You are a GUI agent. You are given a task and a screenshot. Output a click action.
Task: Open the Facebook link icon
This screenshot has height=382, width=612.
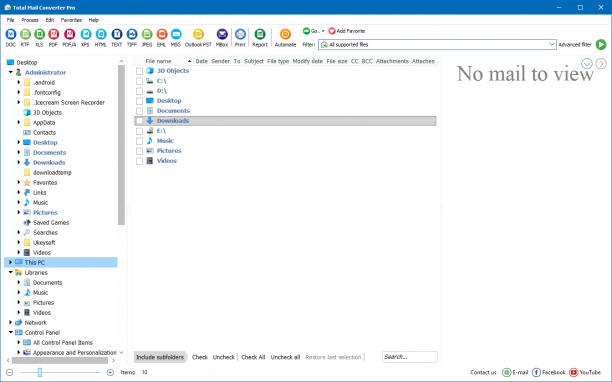click(x=536, y=372)
